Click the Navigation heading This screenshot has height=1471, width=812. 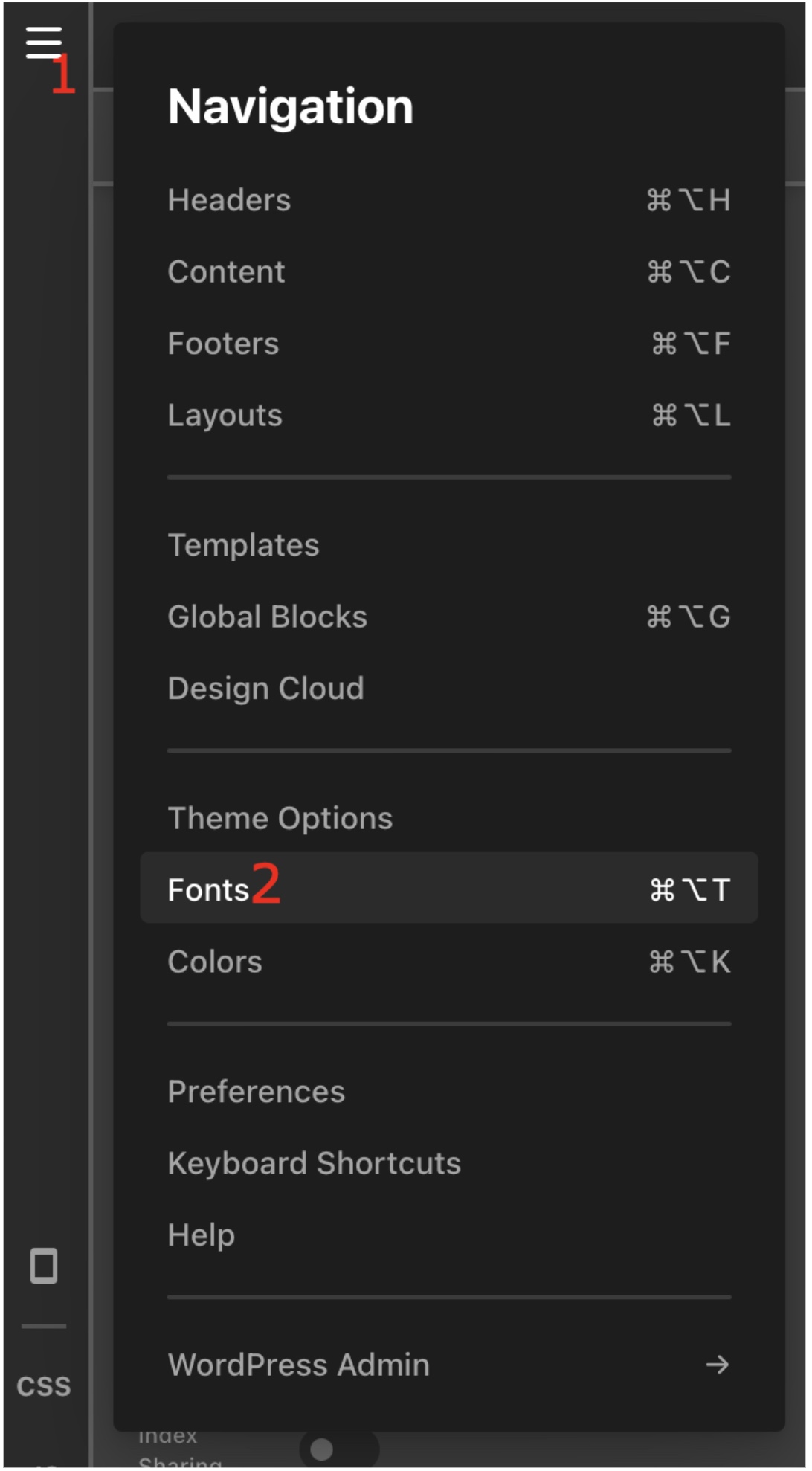[x=290, y=106]
